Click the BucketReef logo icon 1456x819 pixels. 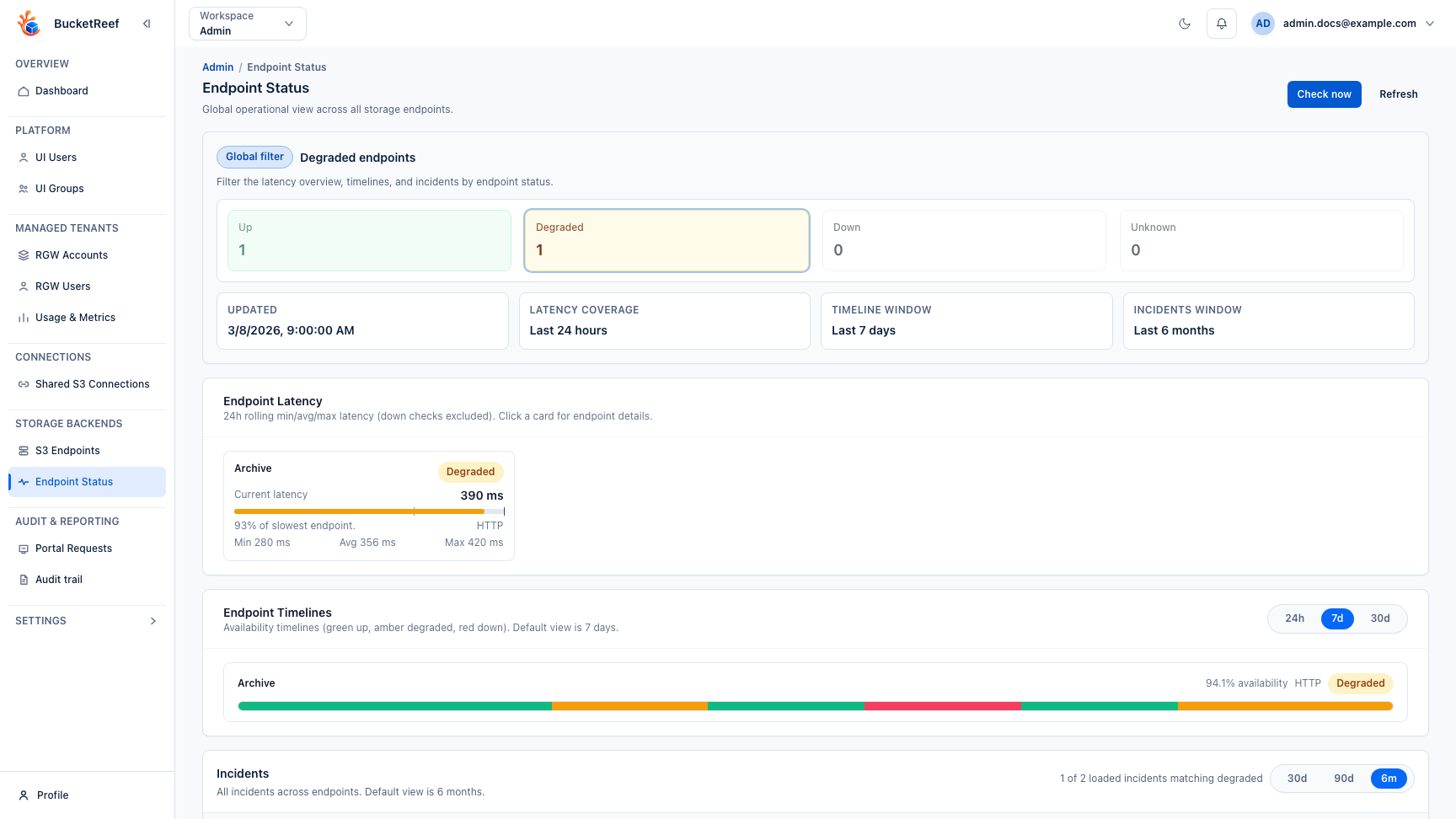click(29, 24)
